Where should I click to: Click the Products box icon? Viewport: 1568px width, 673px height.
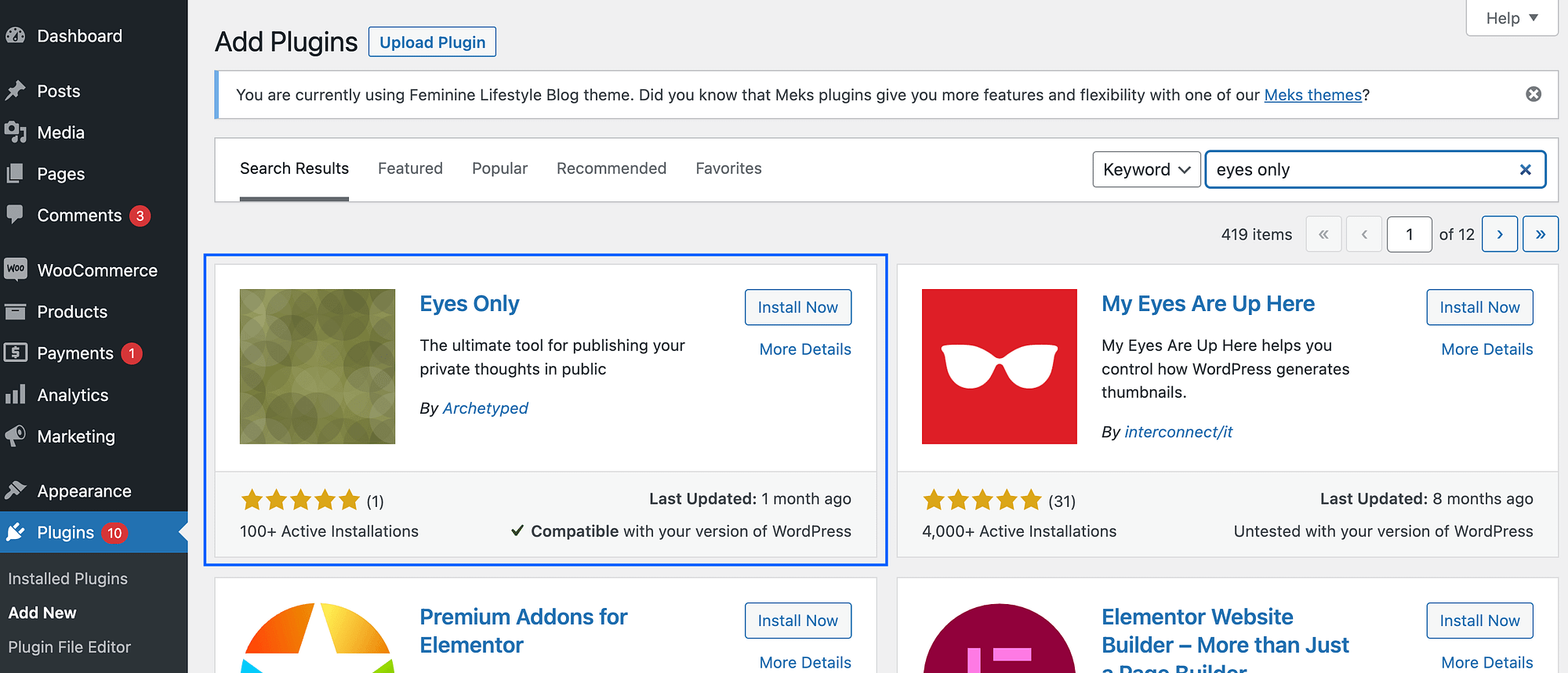click(x=16, y=312)
